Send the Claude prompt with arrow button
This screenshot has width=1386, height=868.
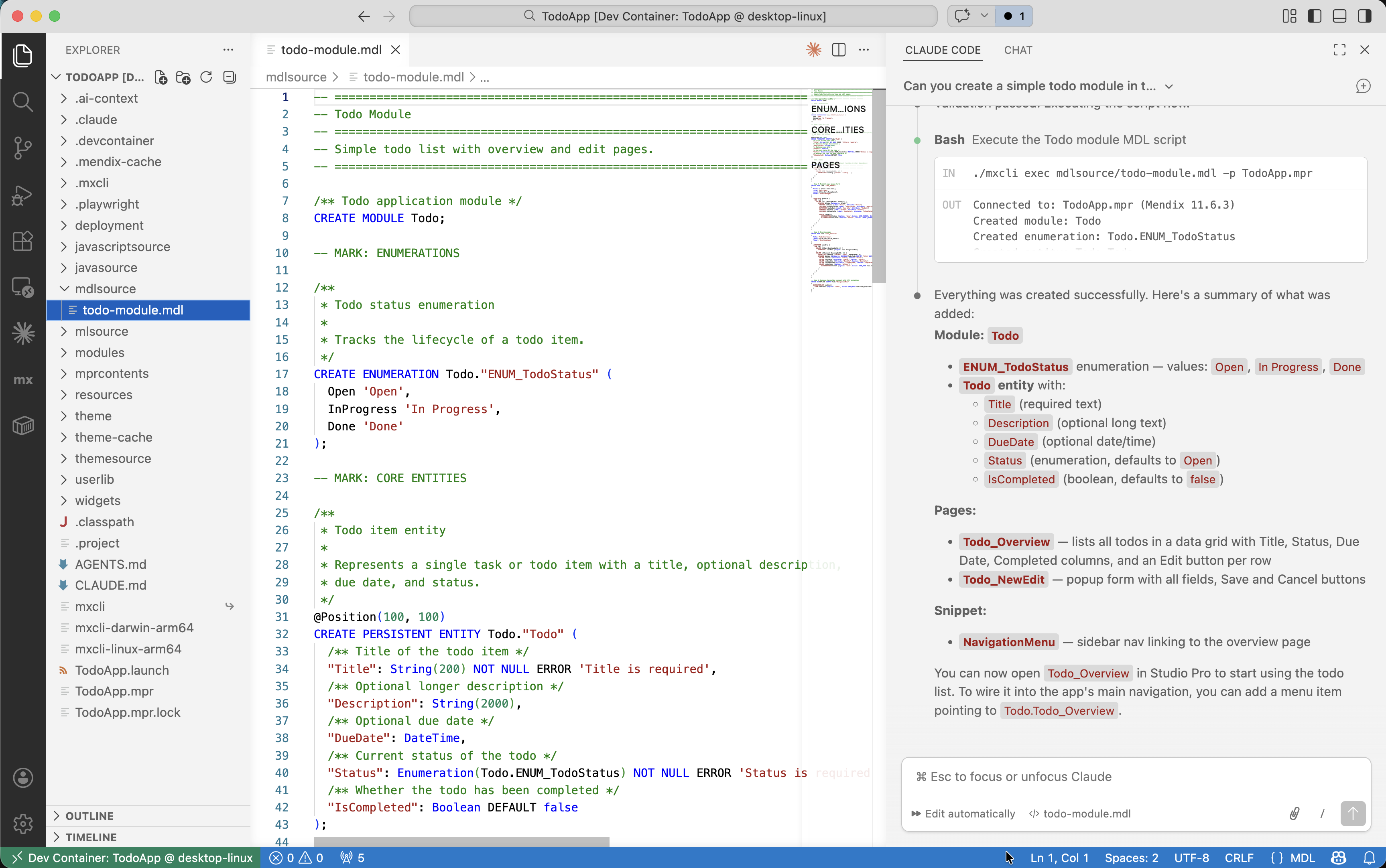(x=1353, y=813)
